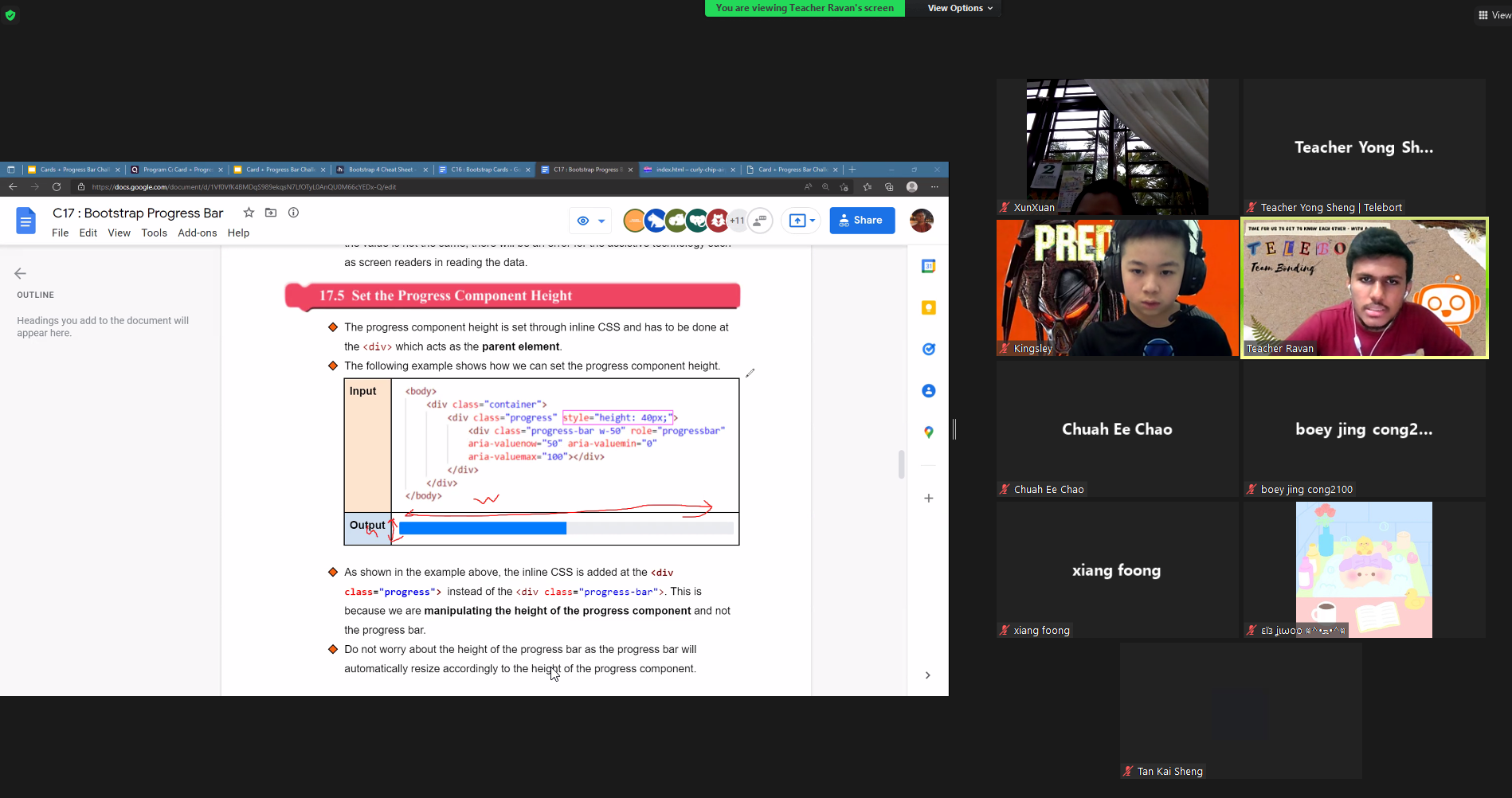Open the viewing mode eye dropdown

point(591,221)
